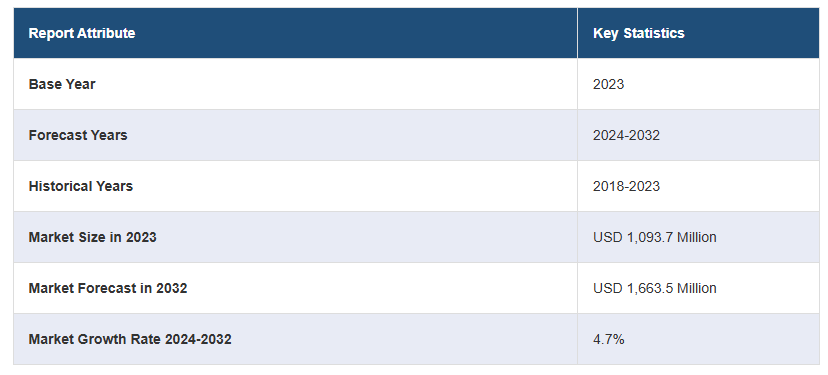Click the word Million in the 2032 forecast row

coord(697,288)
